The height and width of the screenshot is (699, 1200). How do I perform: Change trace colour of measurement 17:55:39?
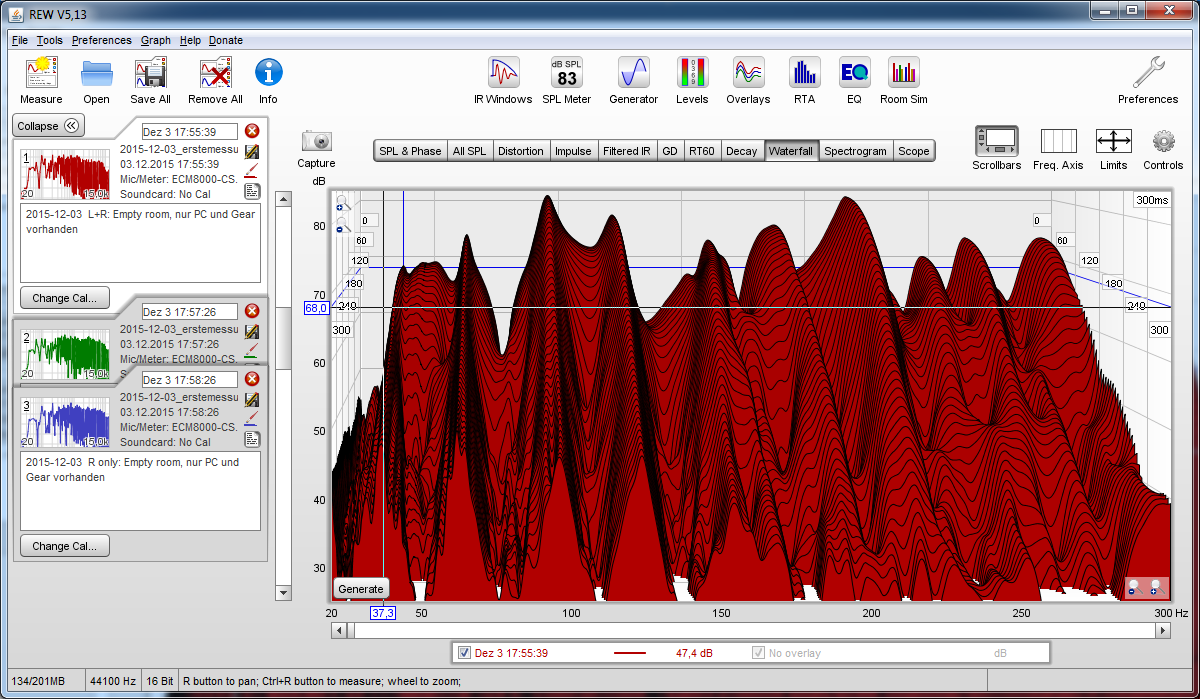pyautogui.click(x=252, y=170)
